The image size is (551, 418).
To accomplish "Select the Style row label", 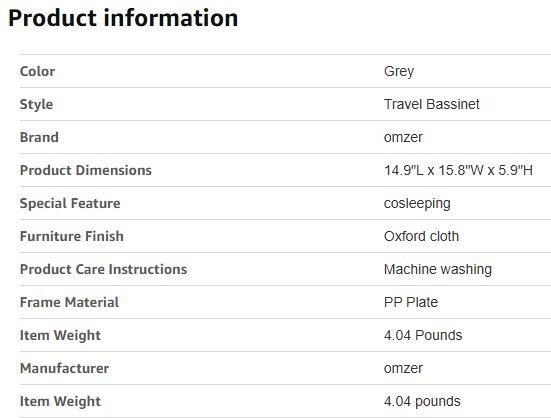I will [x=36, y=104].
